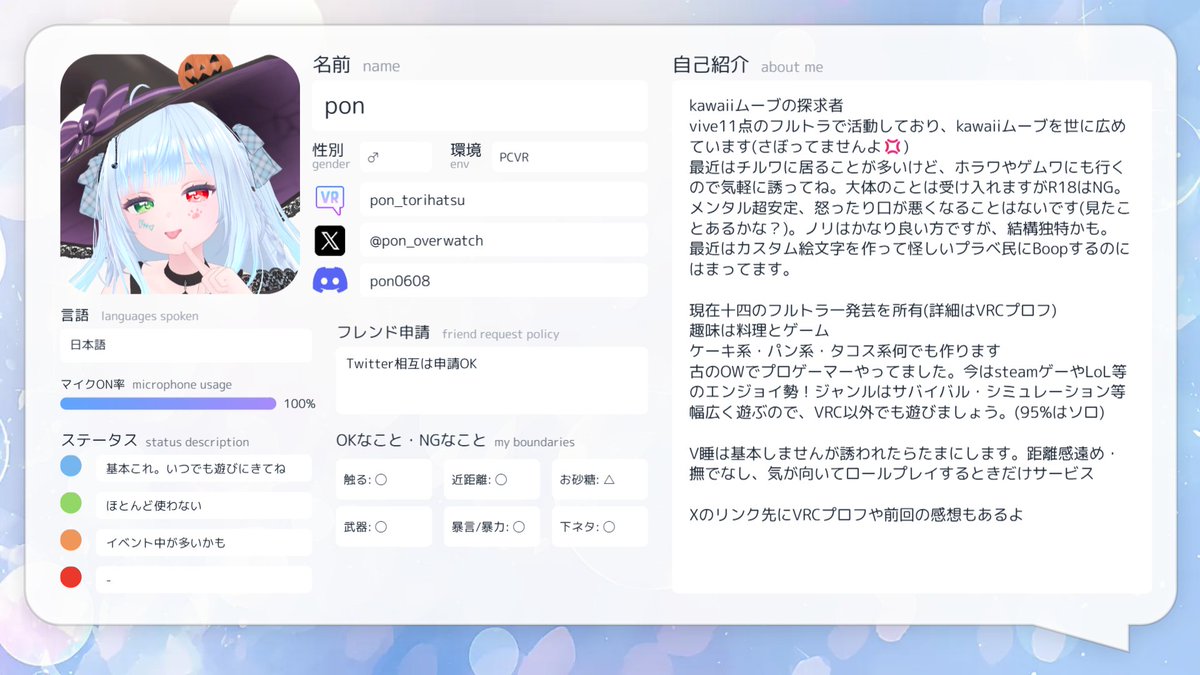Click the gender field with male symbol

click(x=396, y=157)
